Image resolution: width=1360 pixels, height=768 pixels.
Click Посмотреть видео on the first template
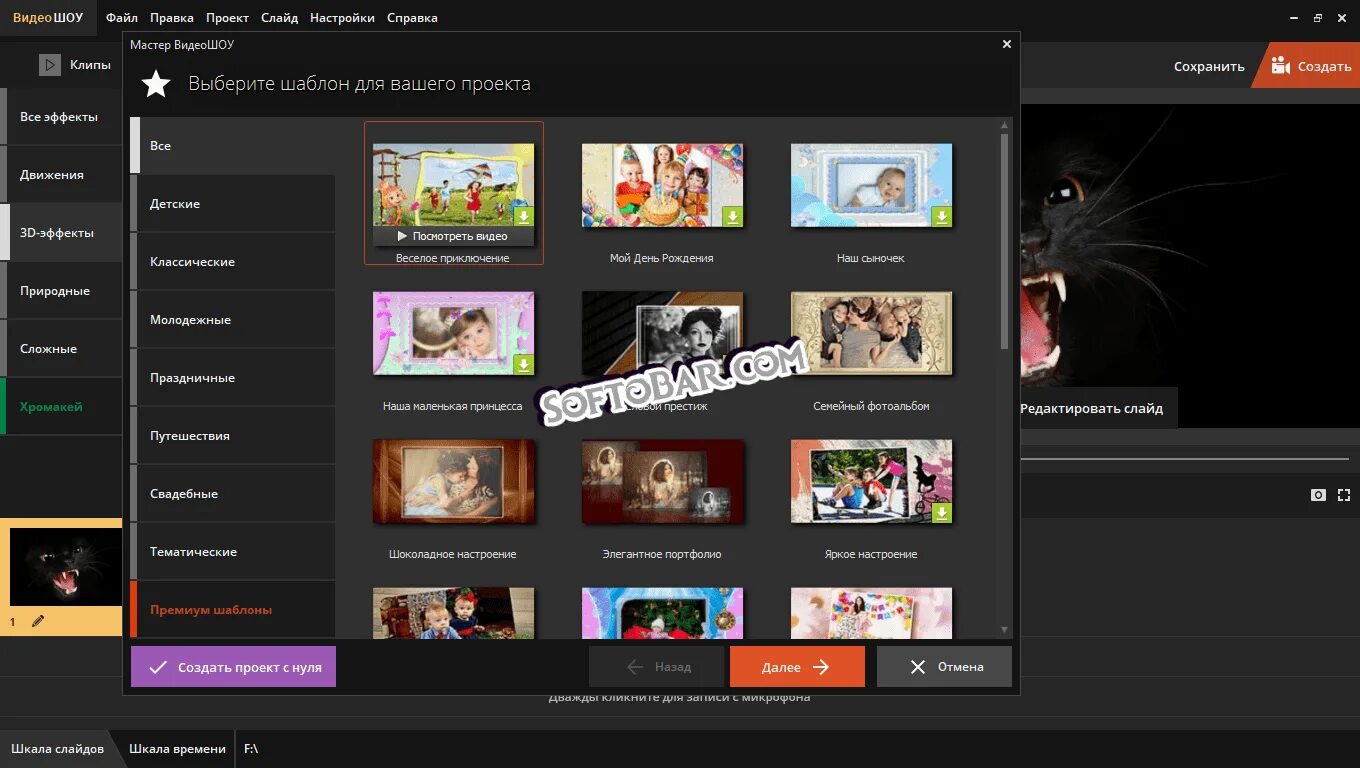pos(453,236)
